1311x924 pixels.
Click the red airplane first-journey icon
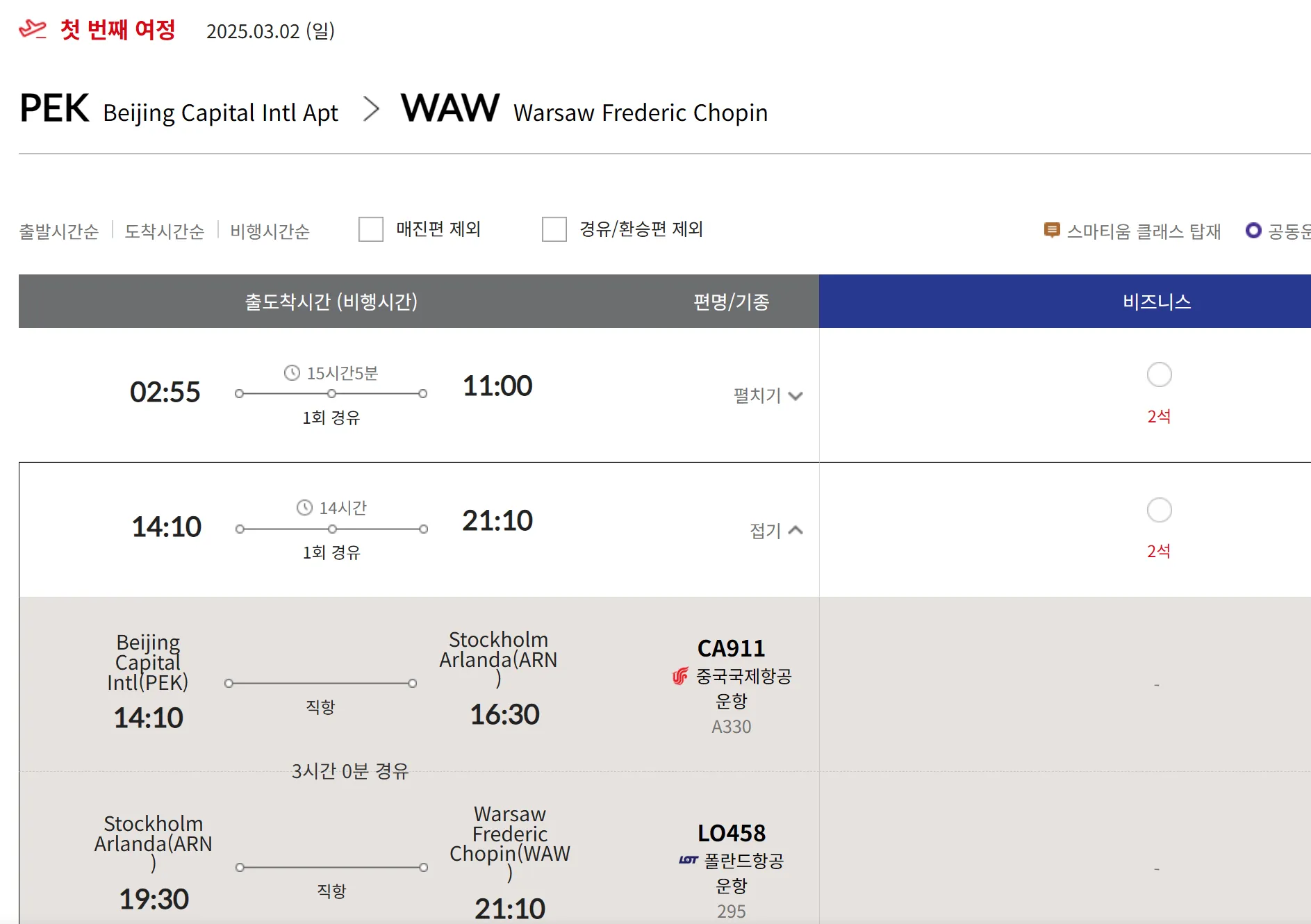[x=32, y=29]
